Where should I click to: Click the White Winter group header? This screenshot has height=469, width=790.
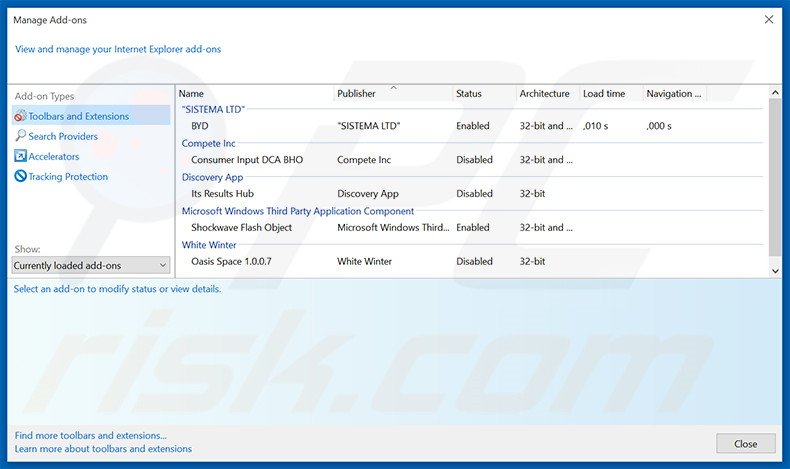[x=209, y=245]
